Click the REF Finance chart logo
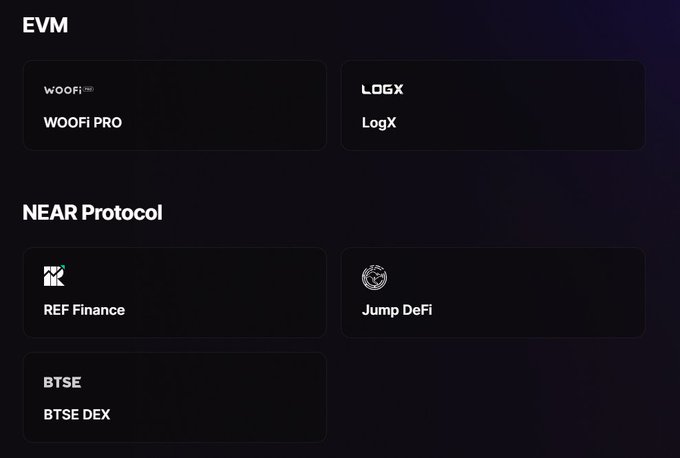The width and height of the screenshot is (680, 458). point(54,275)
